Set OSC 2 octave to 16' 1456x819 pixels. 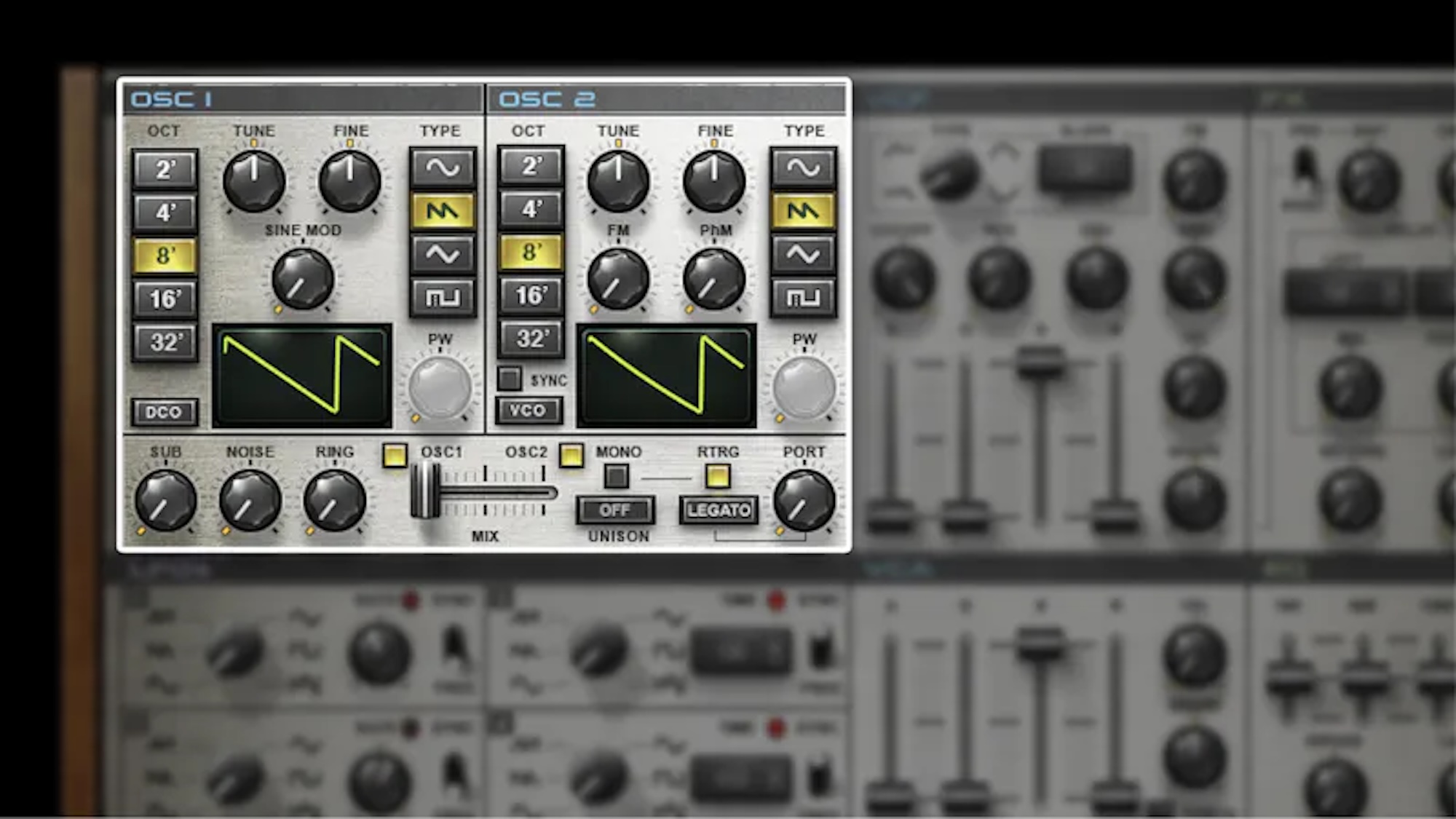coord(531,295)
